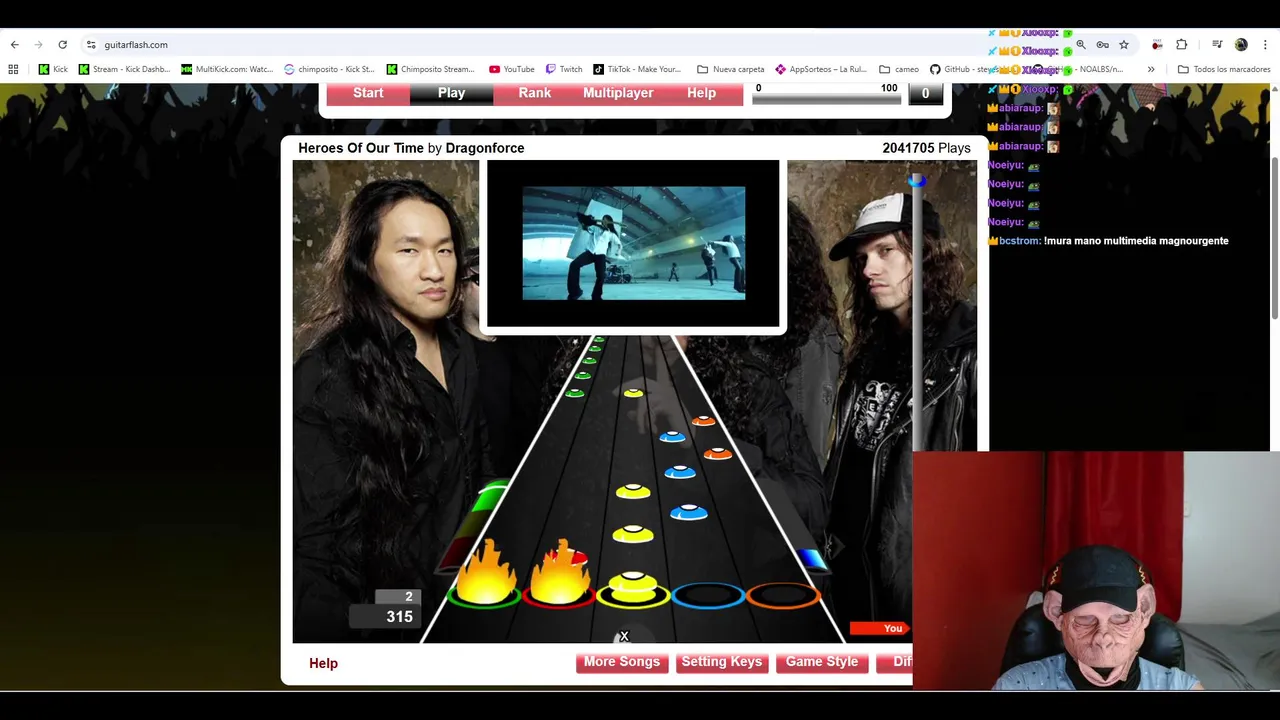Open the Kick bookmark
The width and height of the screenshot is (1280, 720).
[x=53, y=69]
